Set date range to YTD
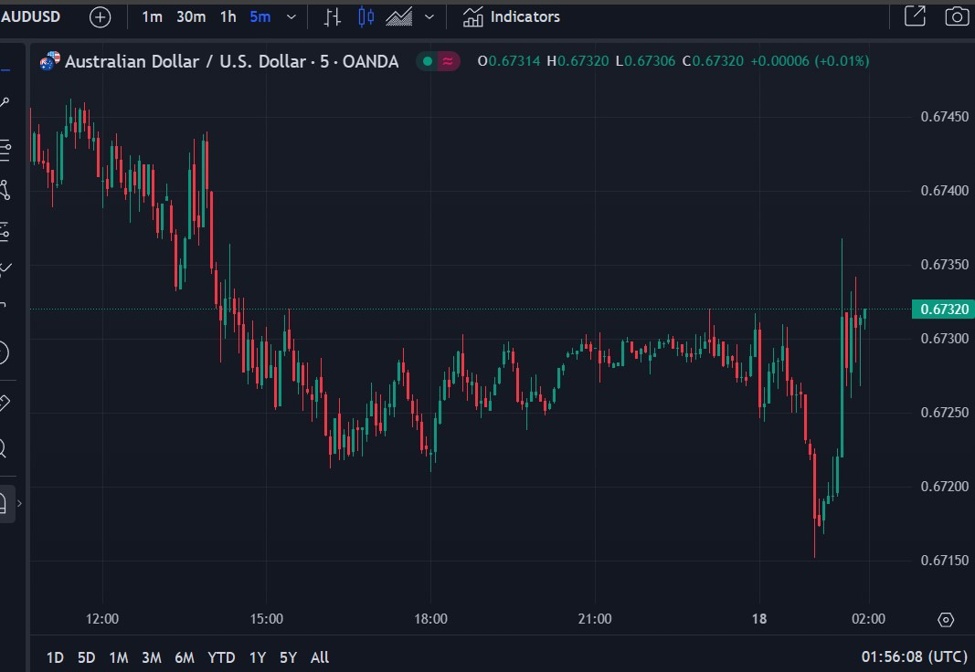 (221, 657)
